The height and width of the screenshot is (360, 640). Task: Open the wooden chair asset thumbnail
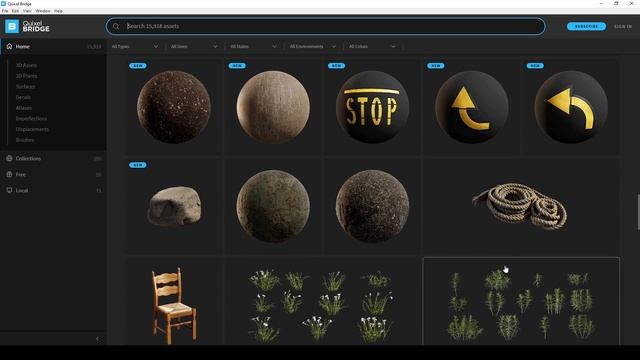pyautogui.click(x=174, y=301)
